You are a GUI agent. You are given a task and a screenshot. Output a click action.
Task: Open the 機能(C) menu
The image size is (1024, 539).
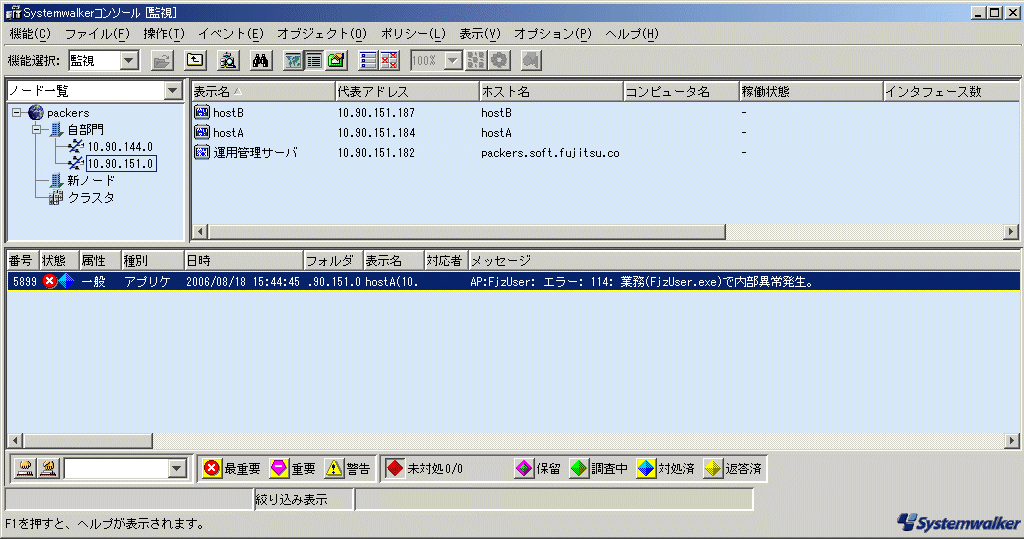[x=30, y=33]
